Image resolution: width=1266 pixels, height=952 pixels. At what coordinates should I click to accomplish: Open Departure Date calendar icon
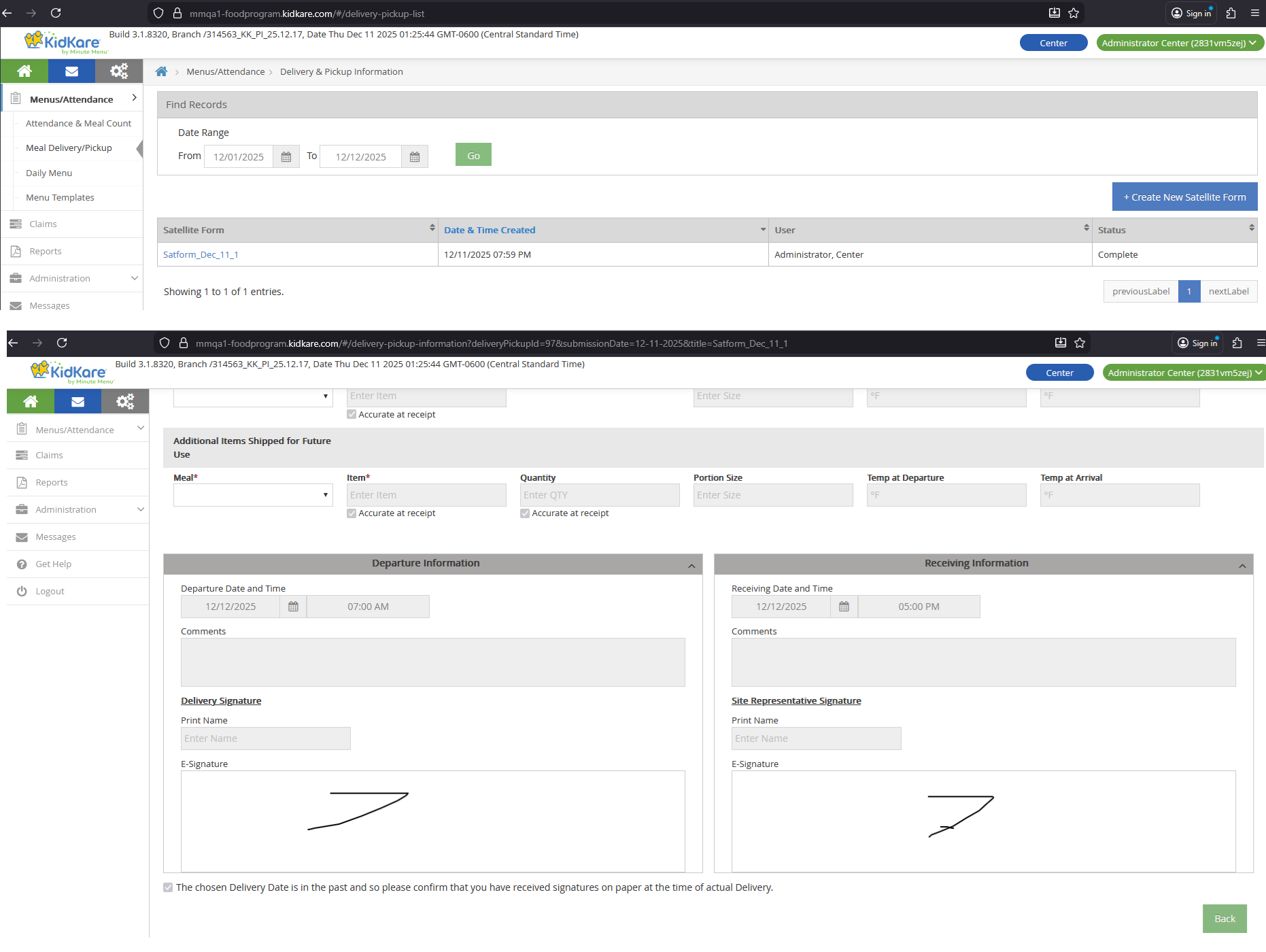pos(293,607)
